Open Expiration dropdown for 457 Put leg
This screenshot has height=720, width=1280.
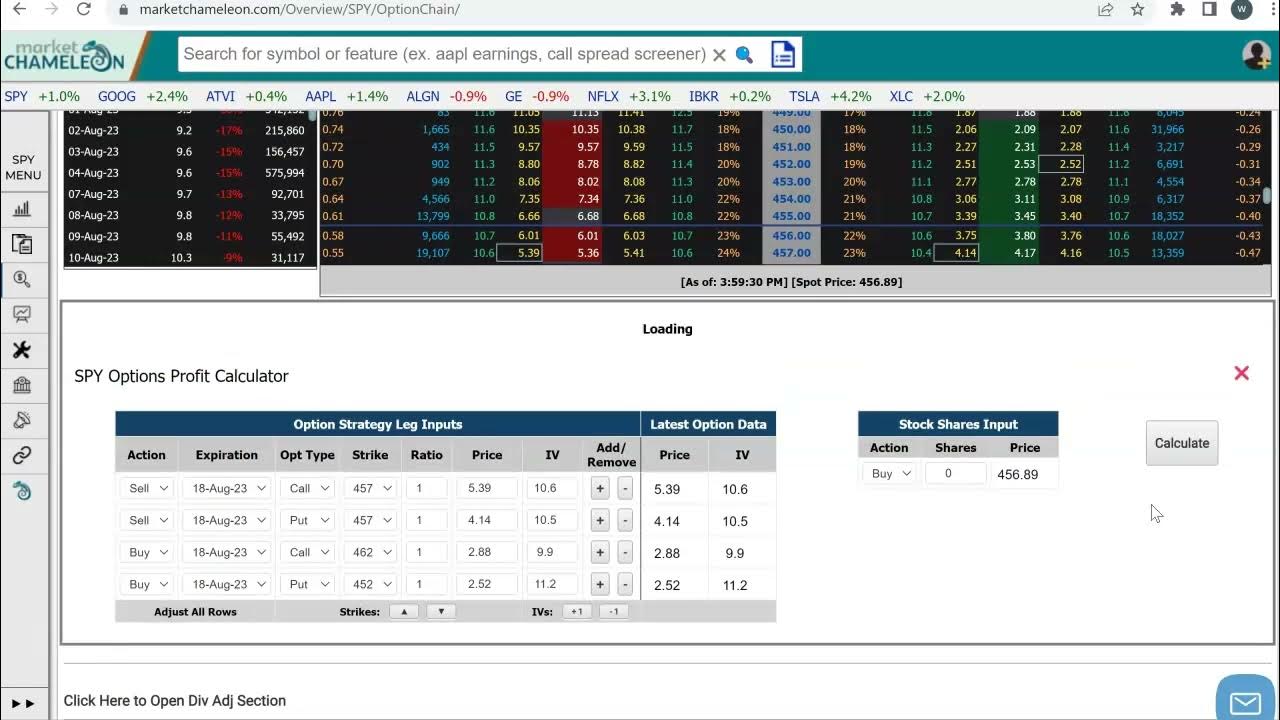pyautogui.click(x=227, y=520)
